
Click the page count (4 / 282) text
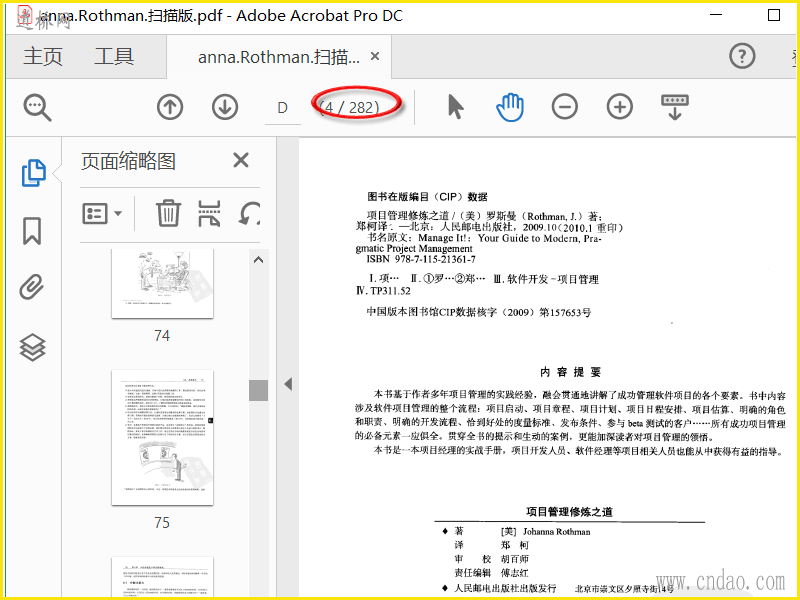click(x=350, y=108)
